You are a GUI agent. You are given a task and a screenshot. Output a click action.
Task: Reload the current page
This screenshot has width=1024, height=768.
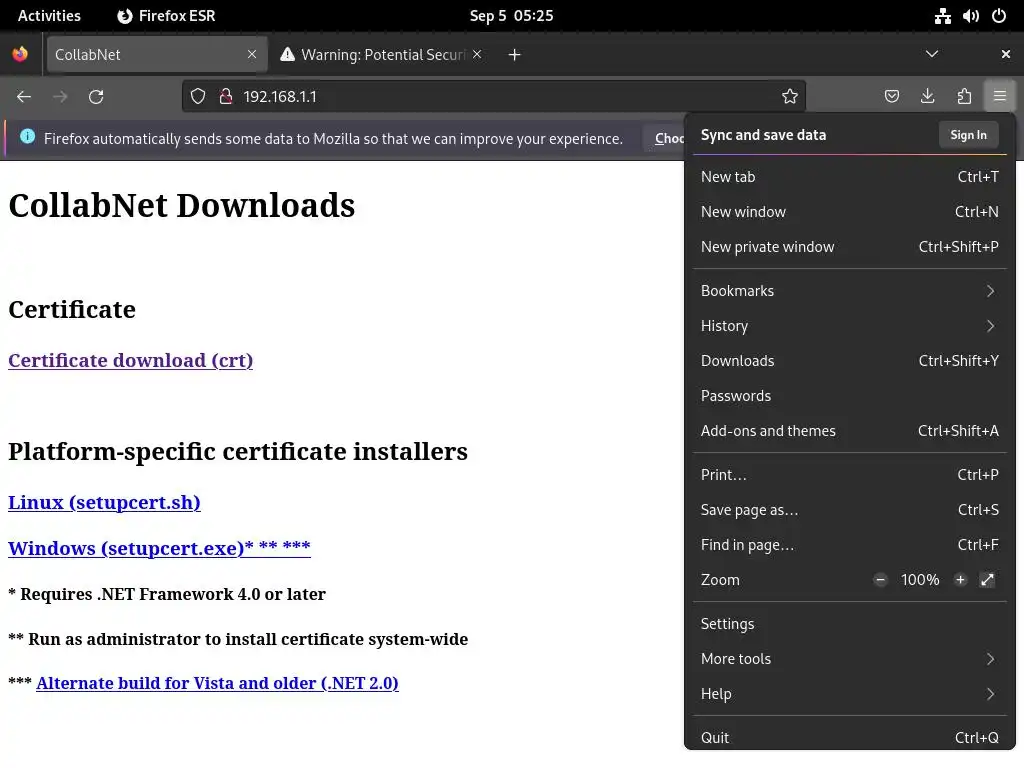[x=96, y=97]
